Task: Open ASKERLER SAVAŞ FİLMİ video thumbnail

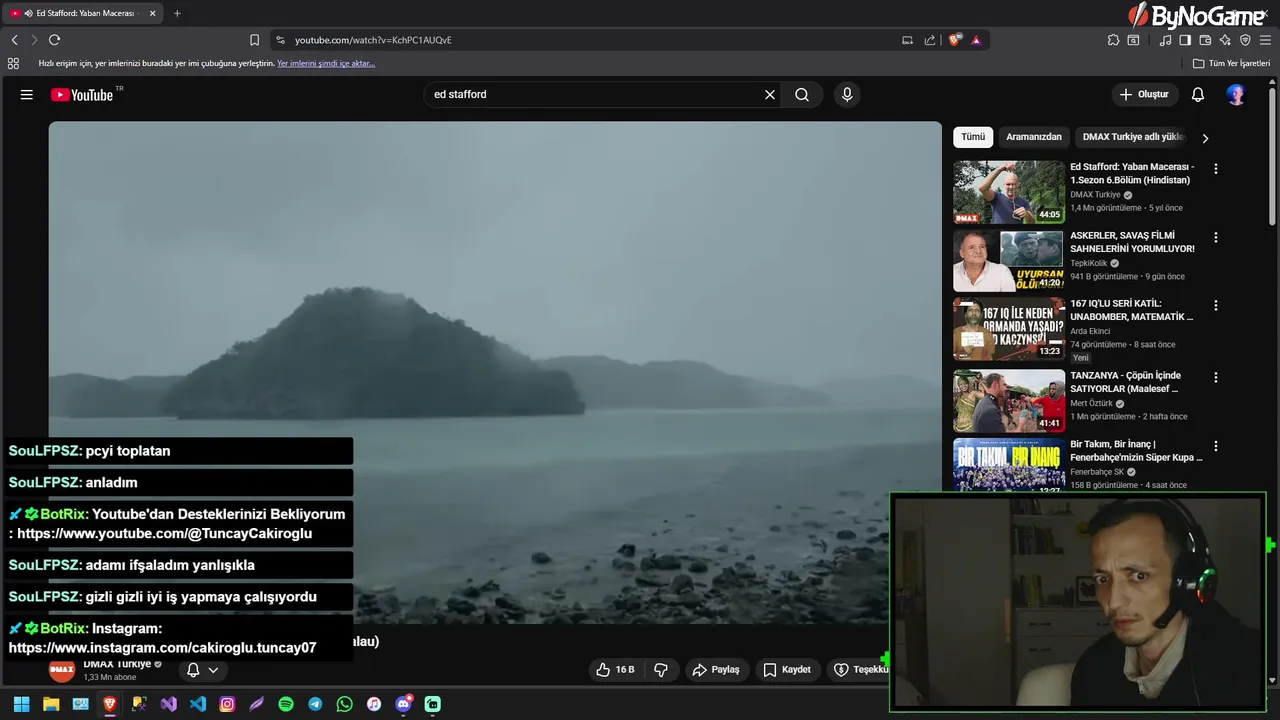Action: tap(1009, 261)
